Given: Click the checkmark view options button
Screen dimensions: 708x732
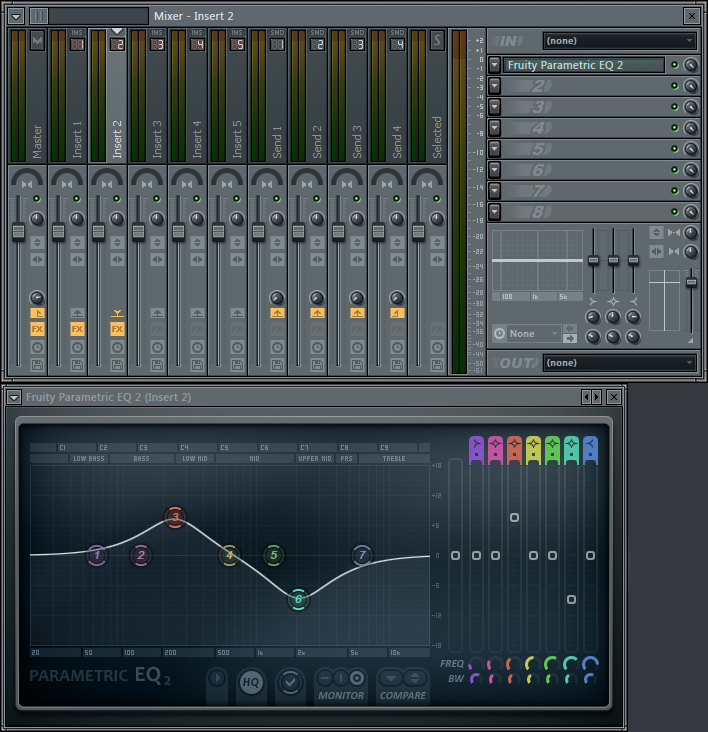Looking at the screenshot, I should [x=290, y=683].
